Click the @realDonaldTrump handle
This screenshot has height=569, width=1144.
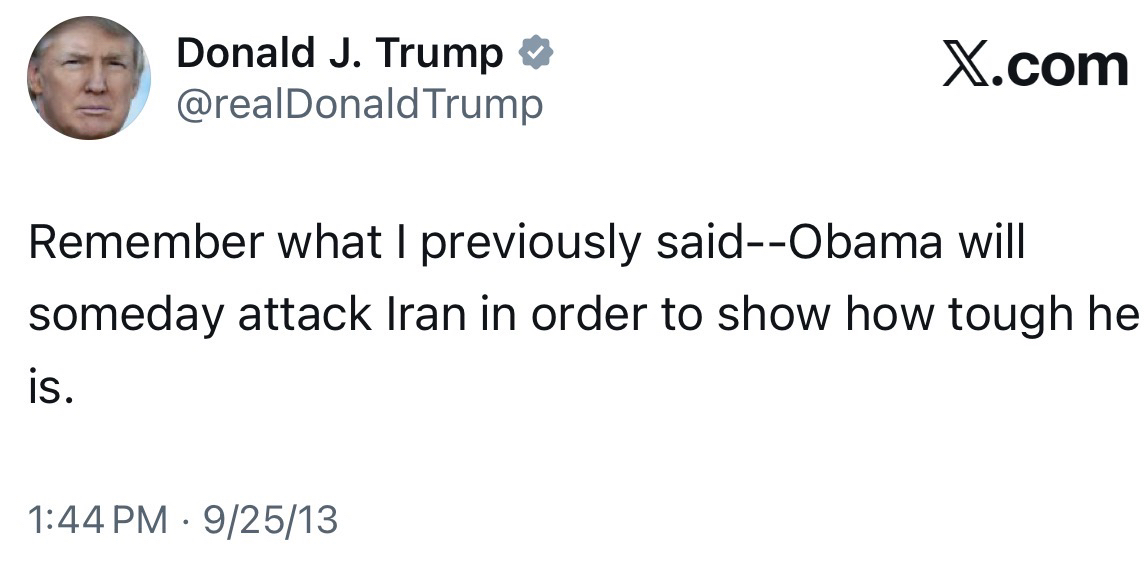360,104
